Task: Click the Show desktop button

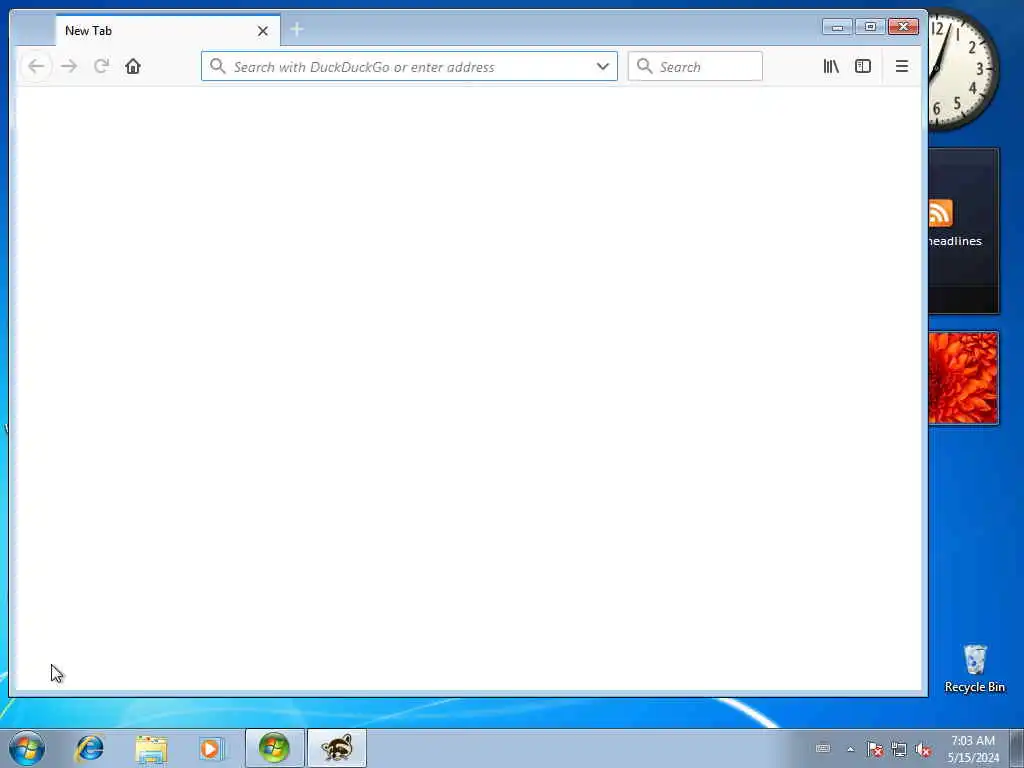Action: [1017, 748]
